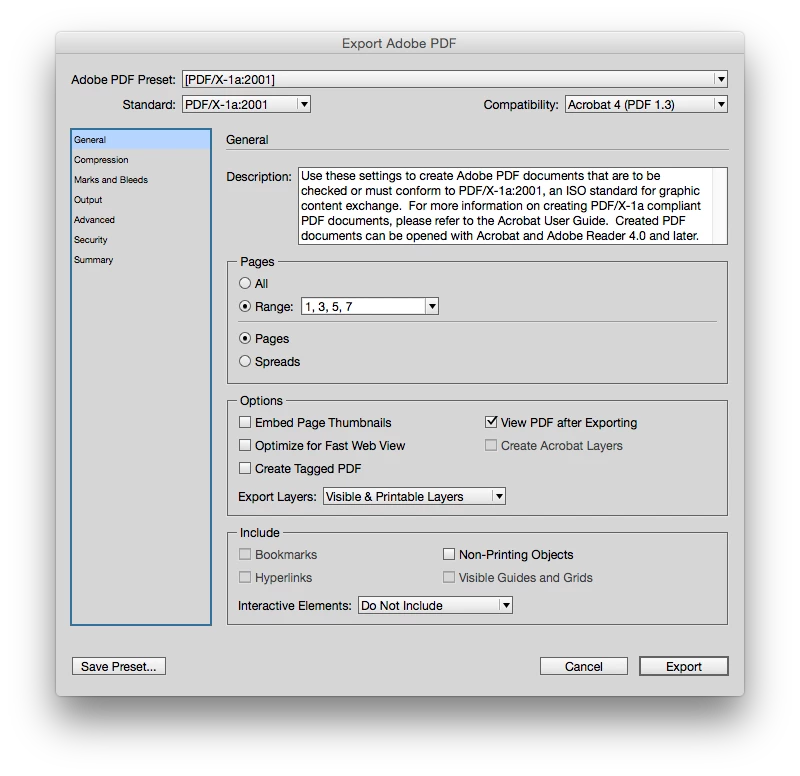Toggle the Hyperlinks checkbox
Viewport: 800px width, 776px height.
tap(245, 578)
